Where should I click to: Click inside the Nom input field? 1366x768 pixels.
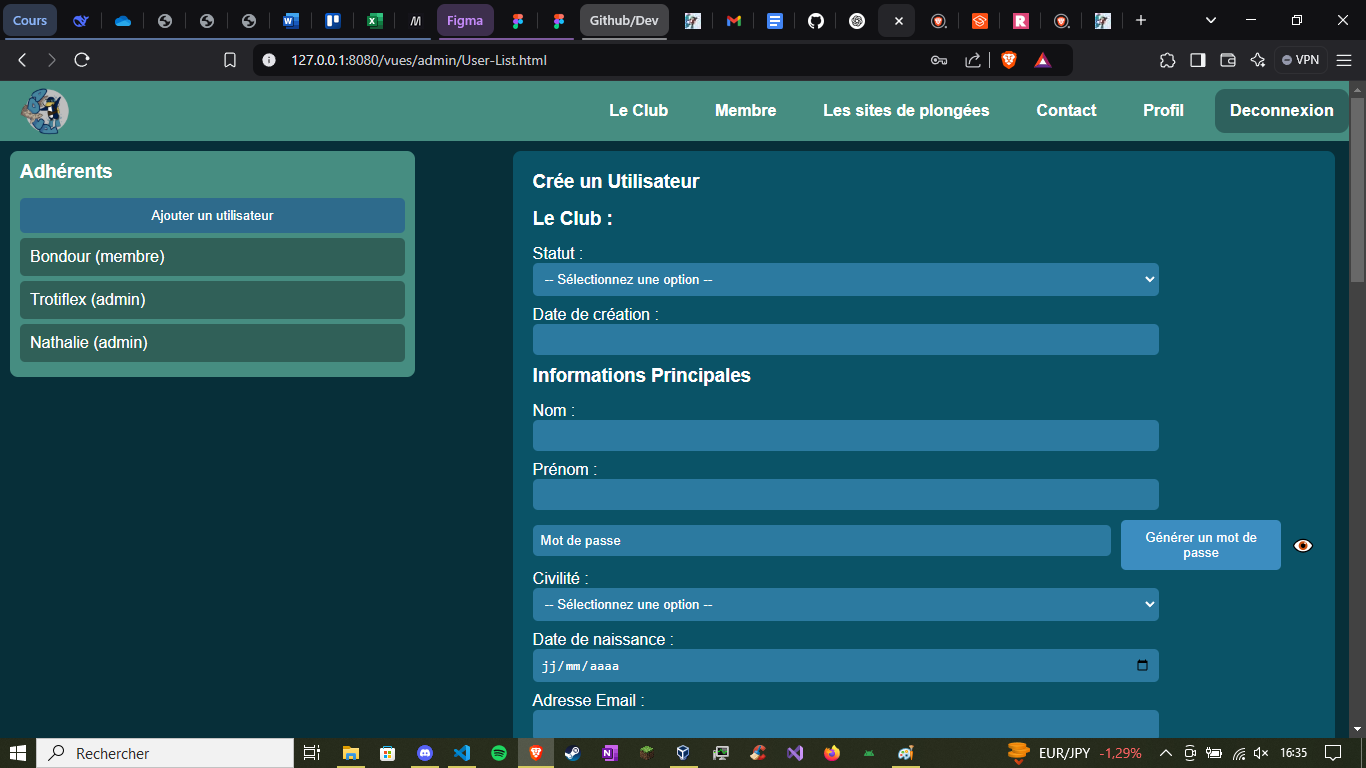[845, 435]
